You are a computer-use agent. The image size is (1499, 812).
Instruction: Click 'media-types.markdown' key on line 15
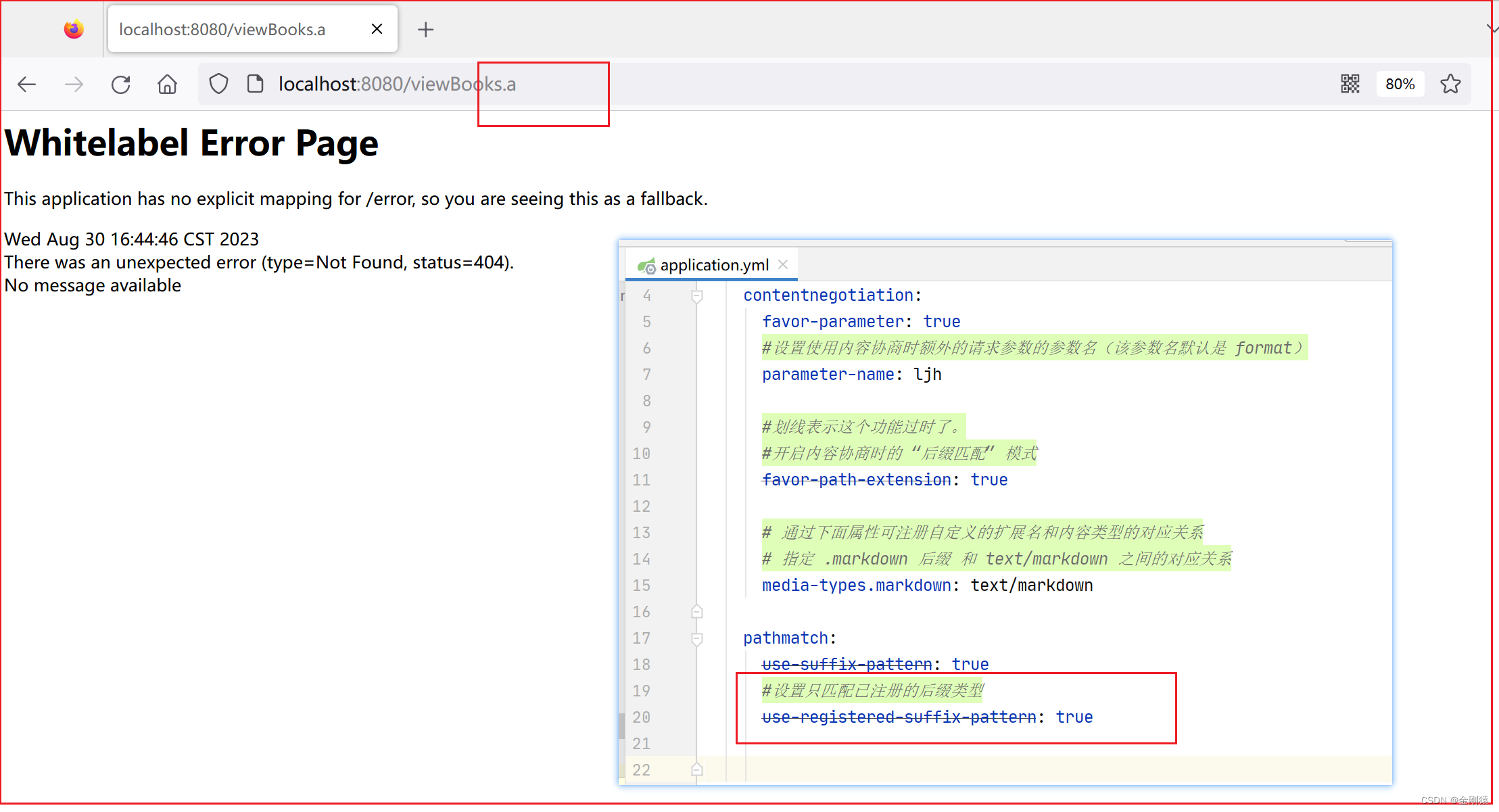coord(857,586)
